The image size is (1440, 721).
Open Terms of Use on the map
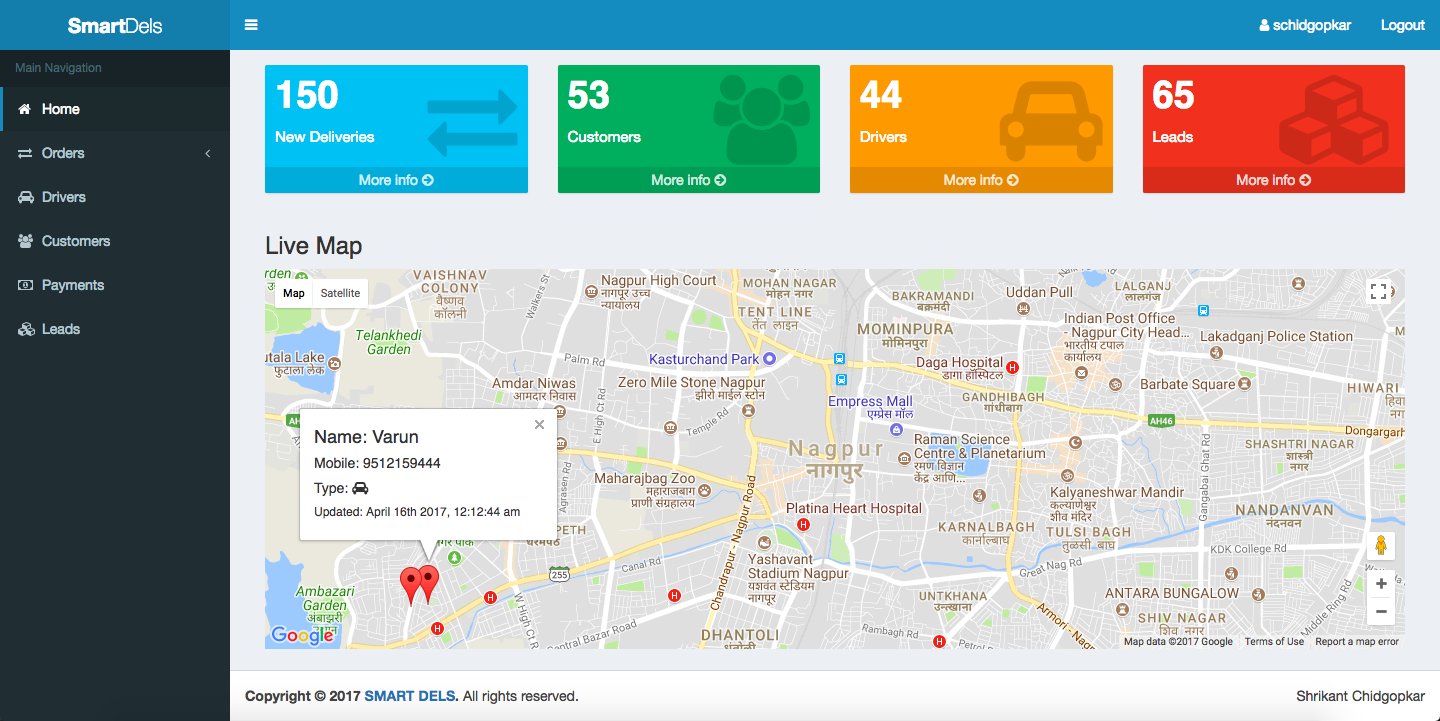1274,642
